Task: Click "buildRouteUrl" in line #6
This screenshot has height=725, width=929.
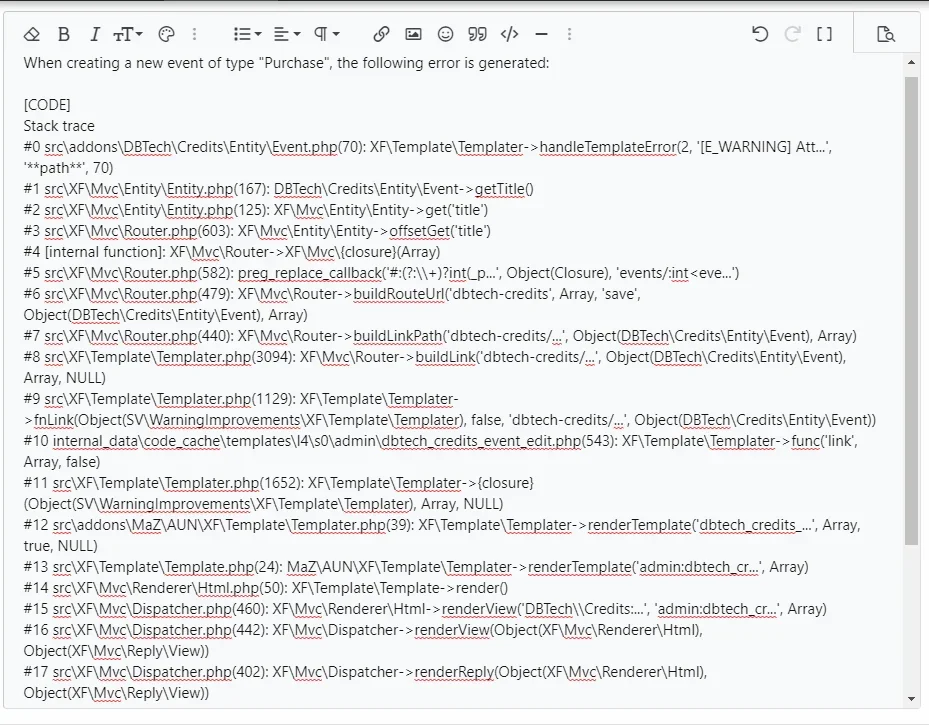Action: (x=398, y=294)
